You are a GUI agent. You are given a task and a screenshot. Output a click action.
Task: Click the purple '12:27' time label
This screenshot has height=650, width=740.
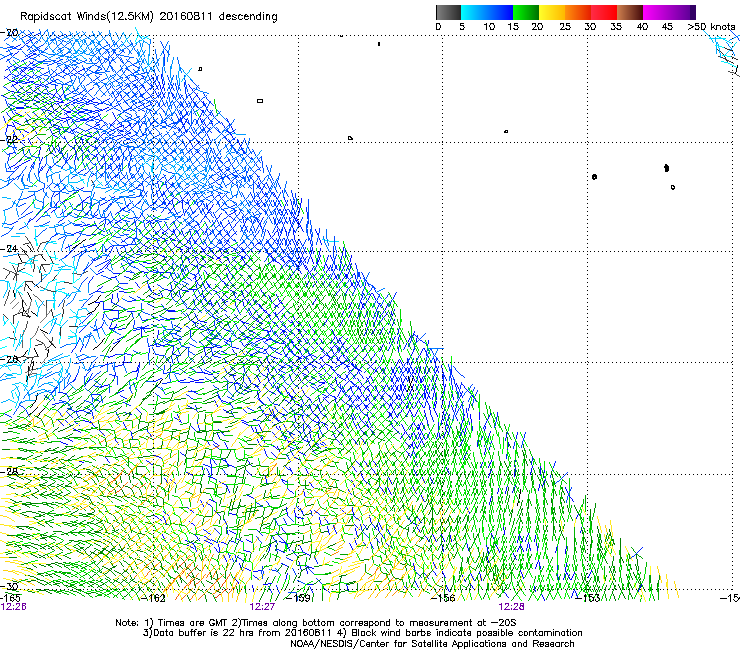coord(262,607)
